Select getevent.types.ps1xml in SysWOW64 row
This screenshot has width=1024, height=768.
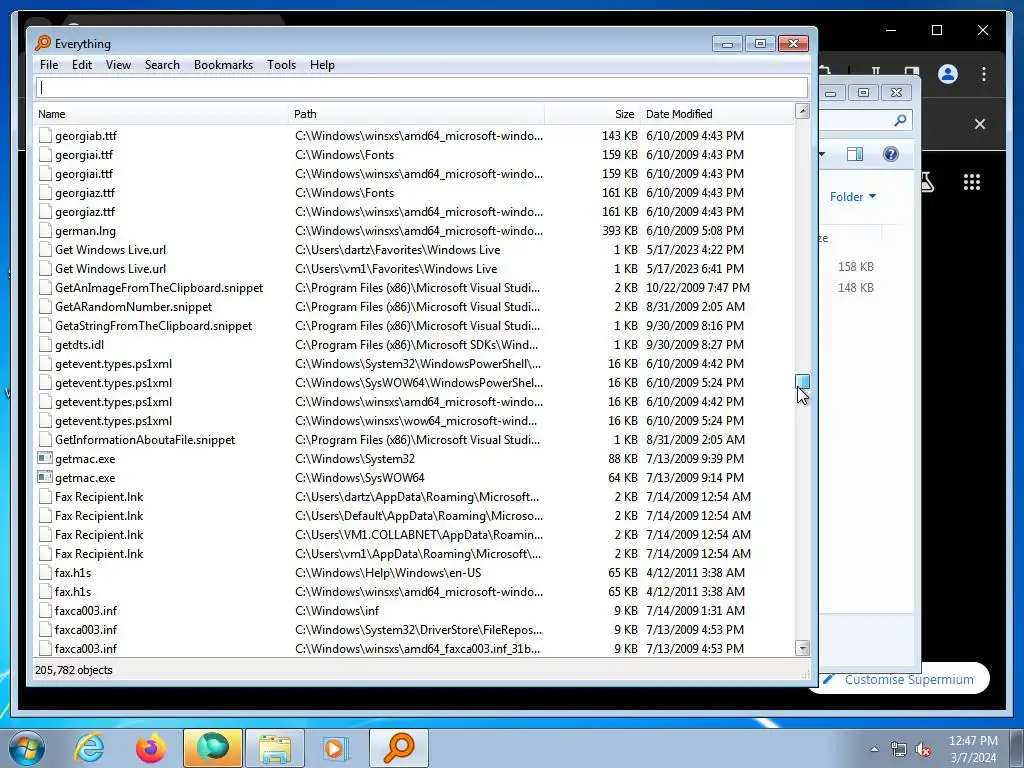tap(114, 383)
